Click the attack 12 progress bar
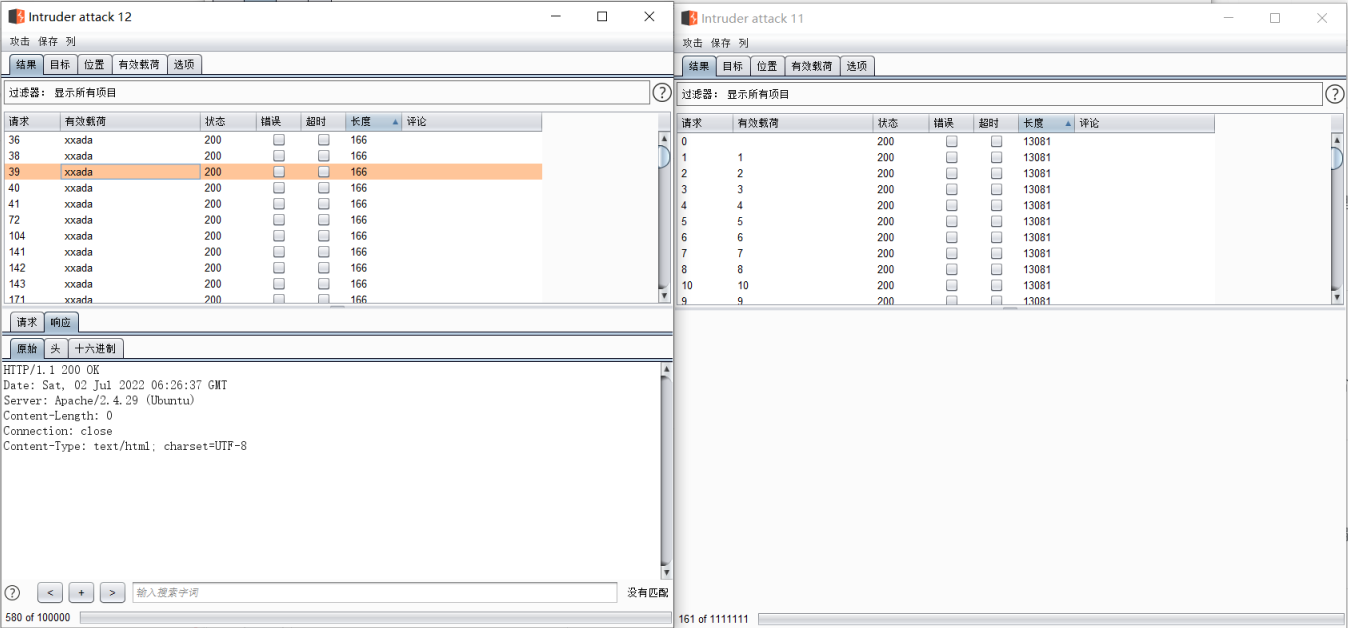The image size is (1348, 628). (374, 618)
